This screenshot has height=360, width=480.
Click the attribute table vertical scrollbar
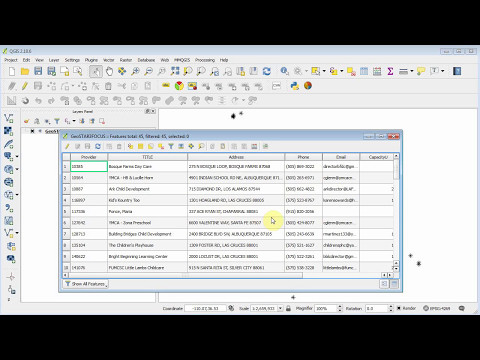(396, 169)
